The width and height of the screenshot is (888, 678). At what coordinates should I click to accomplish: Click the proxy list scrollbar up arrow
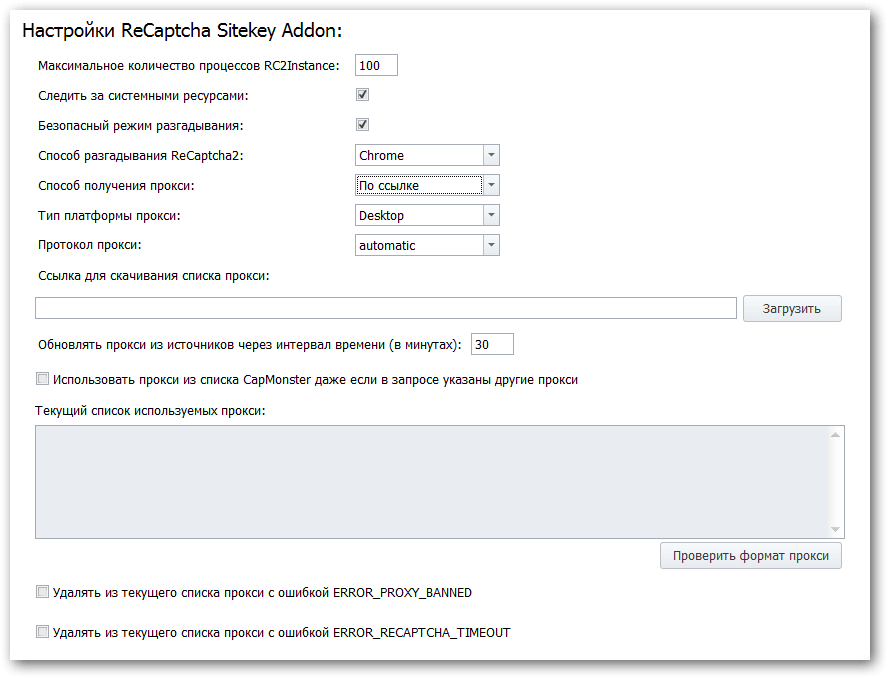835,435
